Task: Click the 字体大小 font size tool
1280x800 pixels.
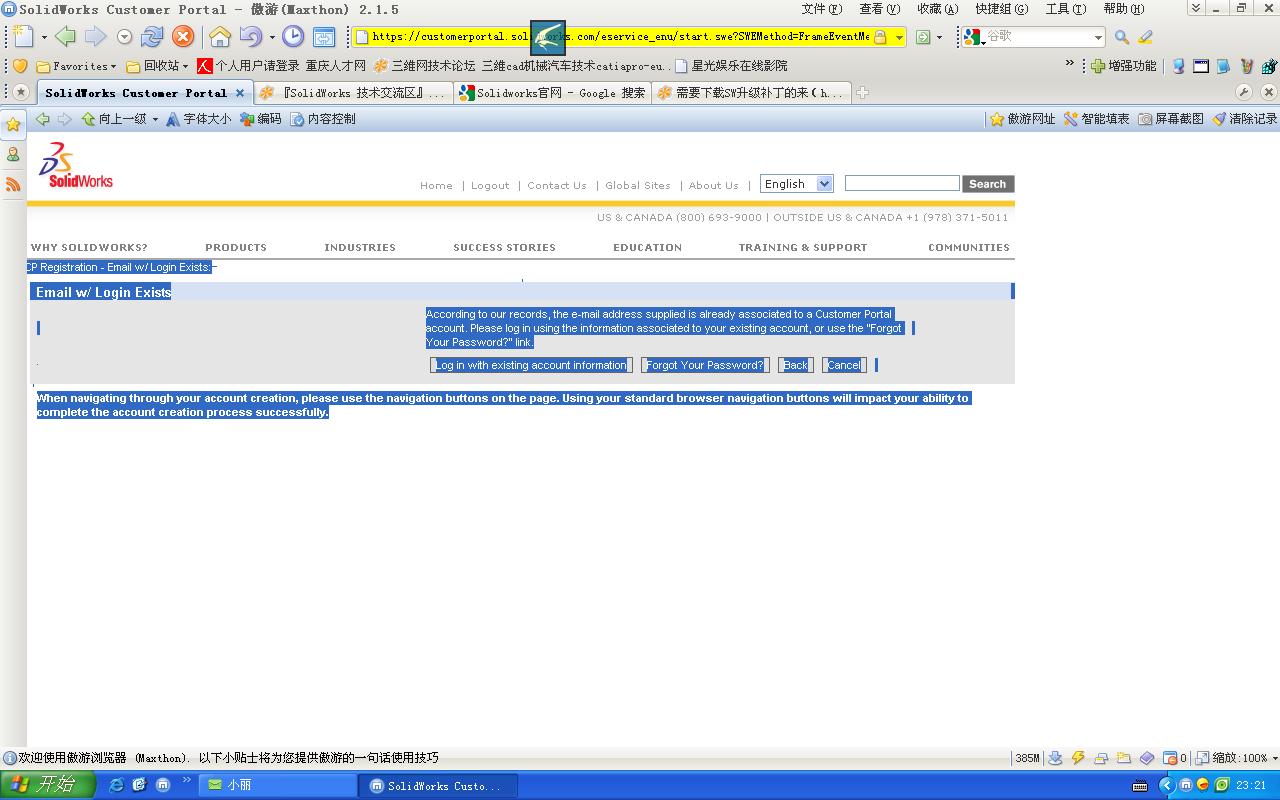Action: pos(198,119)
